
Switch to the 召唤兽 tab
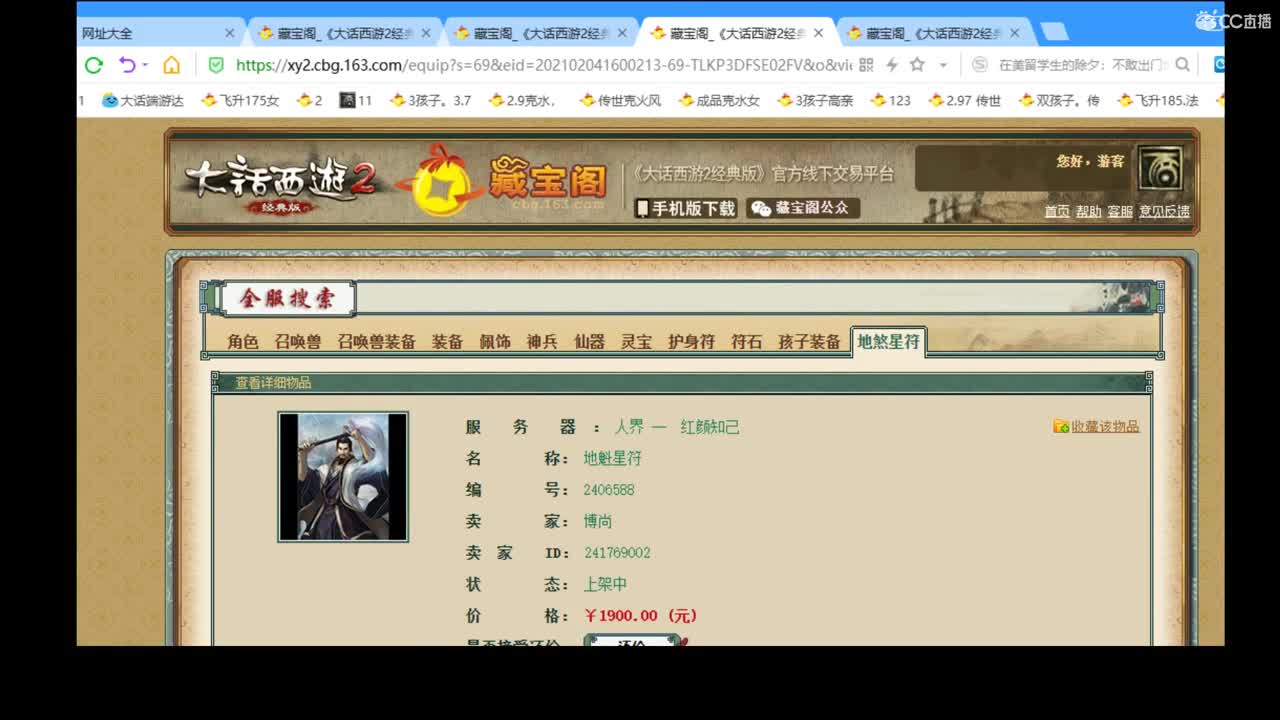pyautogui.click(x=298, y=342)
